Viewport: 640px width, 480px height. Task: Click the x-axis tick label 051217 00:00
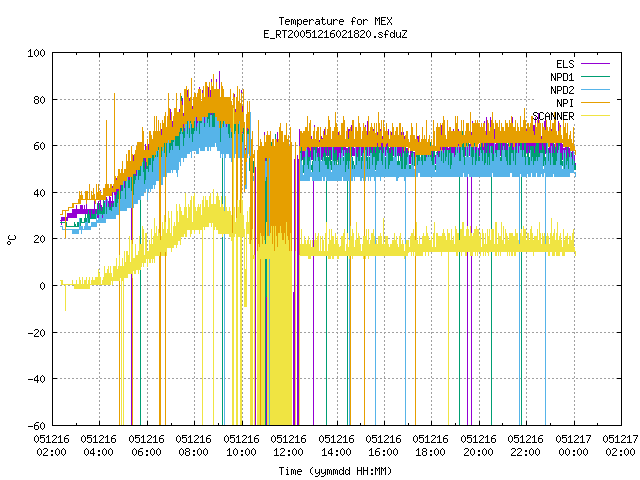(x=573, y=446)
